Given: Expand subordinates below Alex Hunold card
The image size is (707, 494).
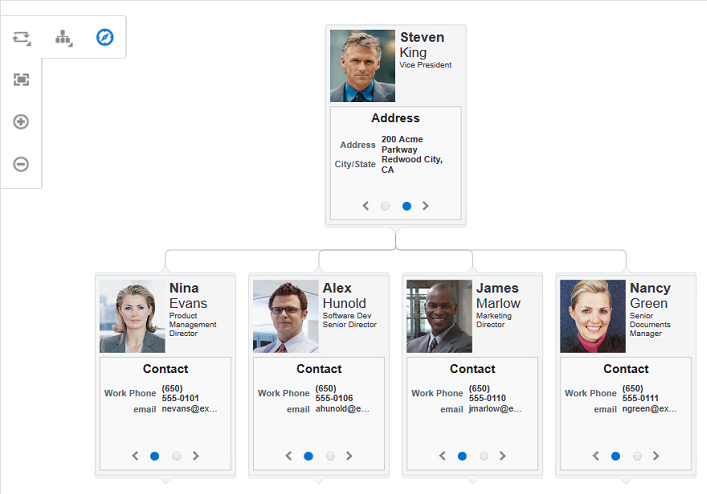Looking at the screenshot, I should [x=319, y=480].
